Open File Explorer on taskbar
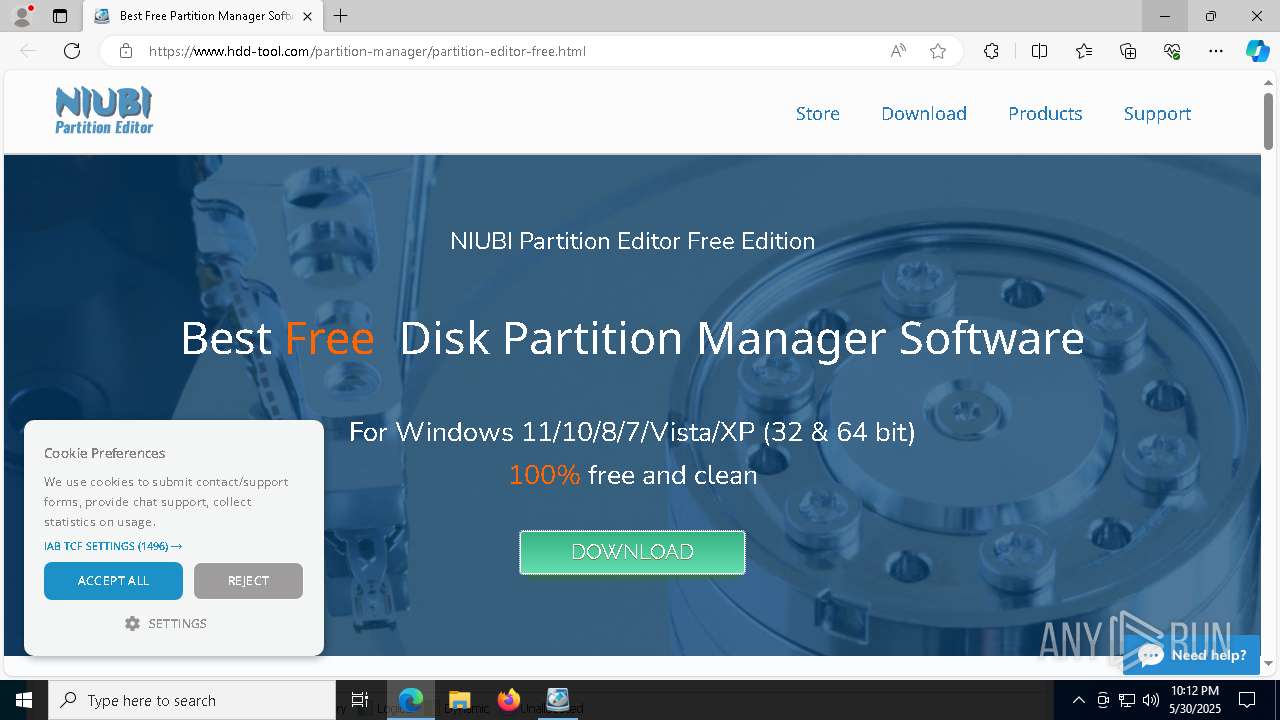1280x720 pixels. pyautogui.click(x=459, y=700)
